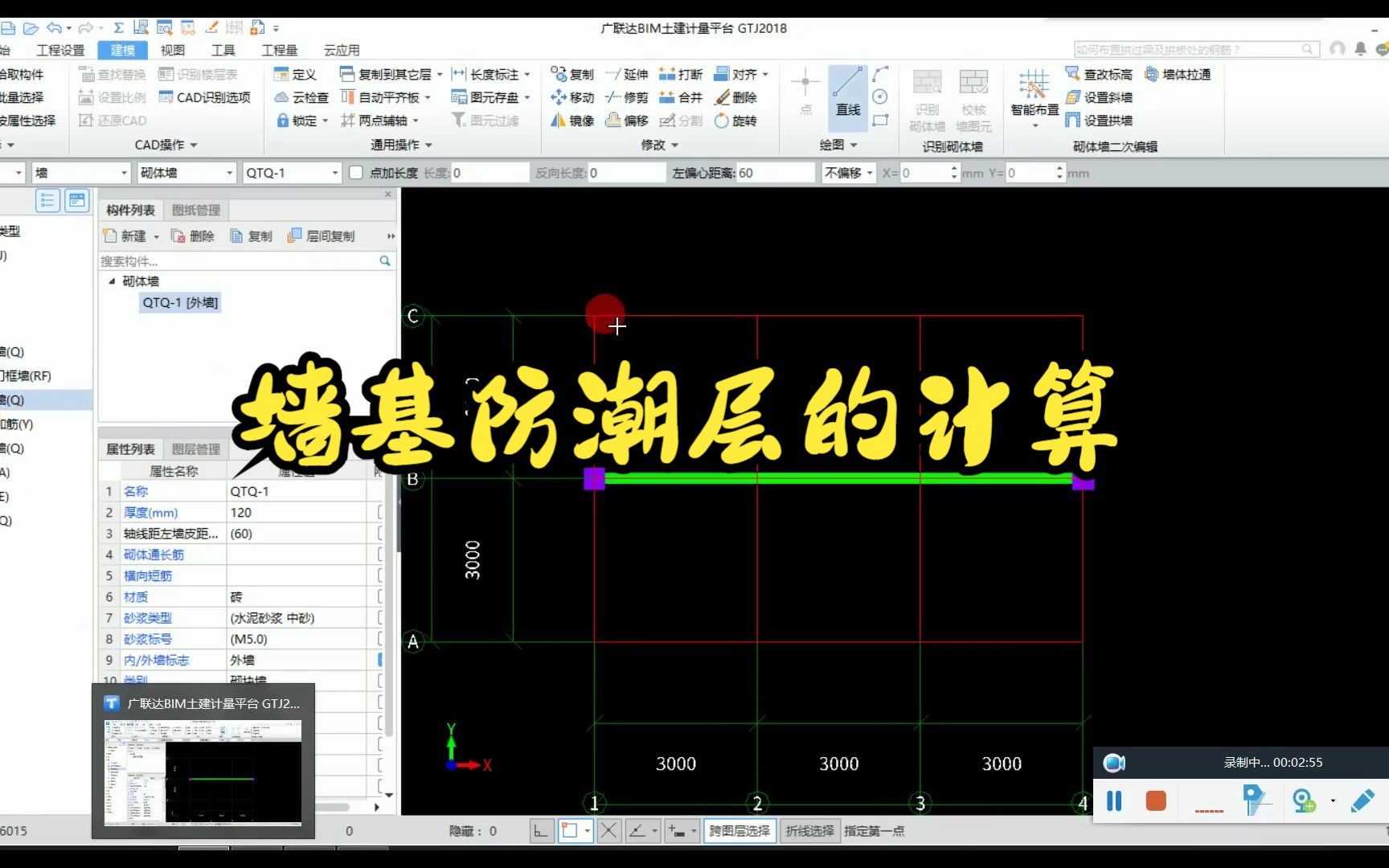Increase the X offset stepper value
Image resolution: width=1389 pixels, height=868 pixels.
coord(954,168)
